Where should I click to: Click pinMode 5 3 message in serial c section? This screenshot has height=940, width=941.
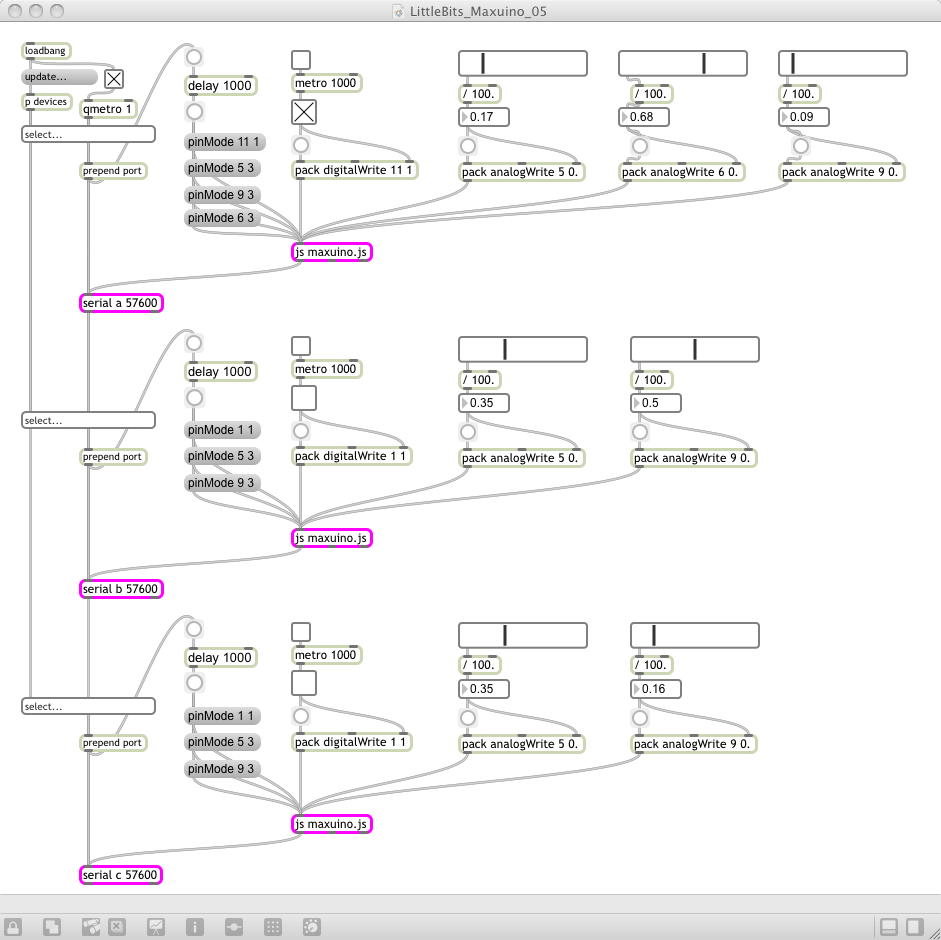(x=222, y=742)
